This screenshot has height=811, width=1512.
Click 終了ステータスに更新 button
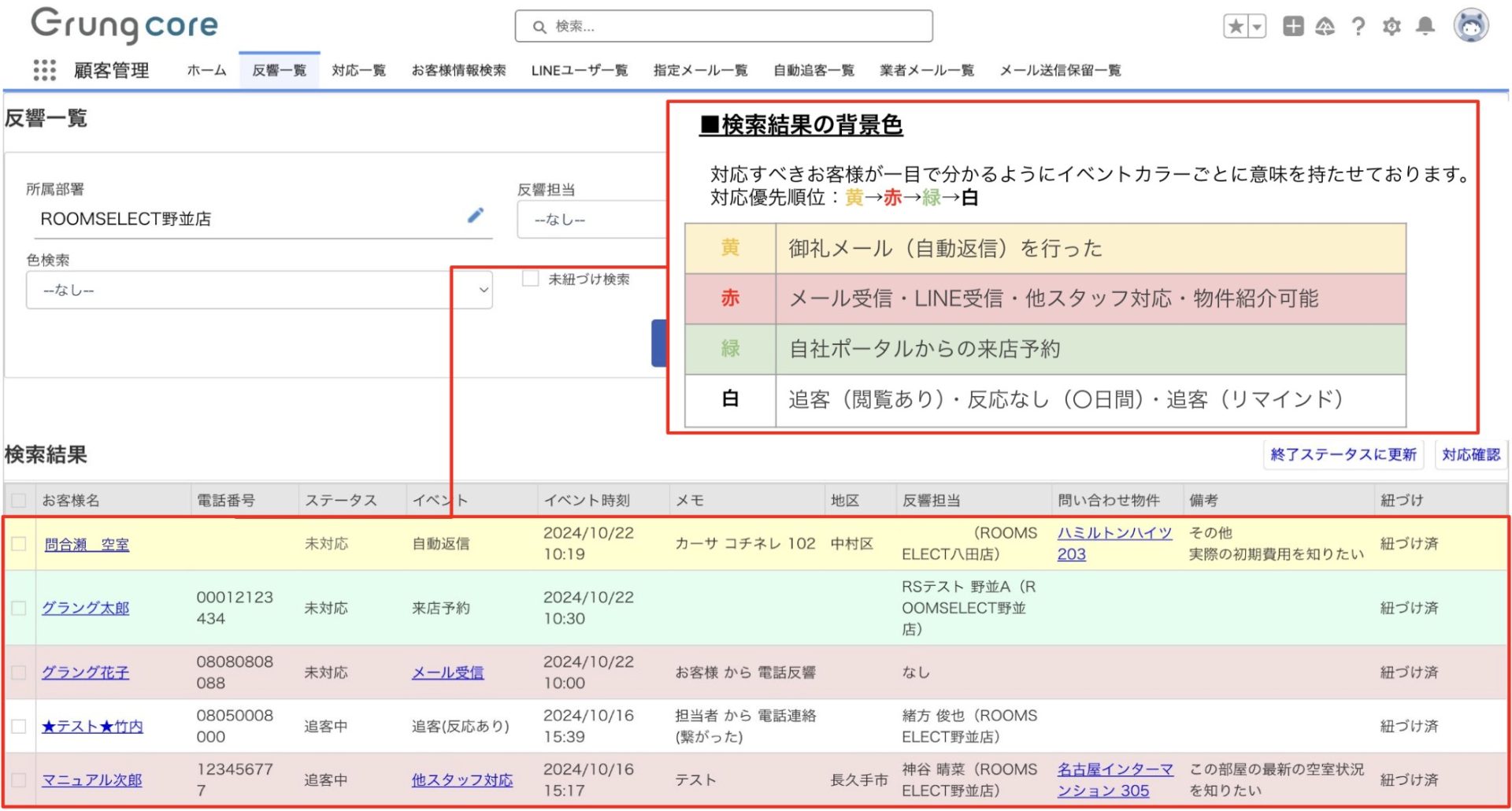[x=1343, y=454]
